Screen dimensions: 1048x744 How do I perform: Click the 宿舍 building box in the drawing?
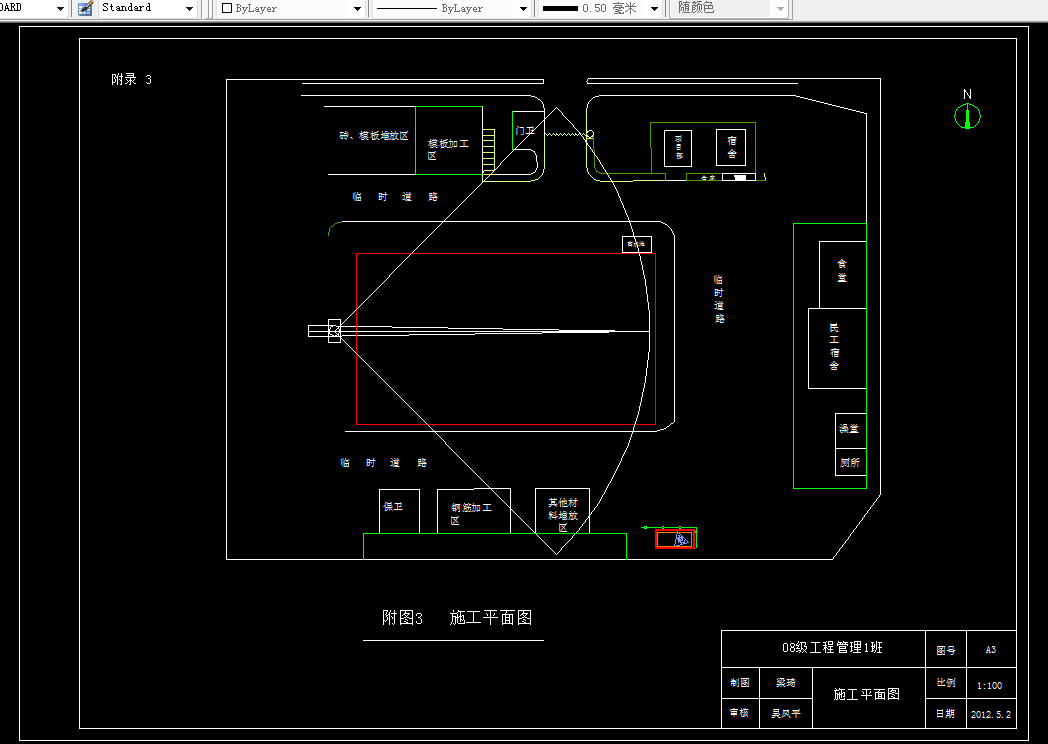[x=731, y=147]
